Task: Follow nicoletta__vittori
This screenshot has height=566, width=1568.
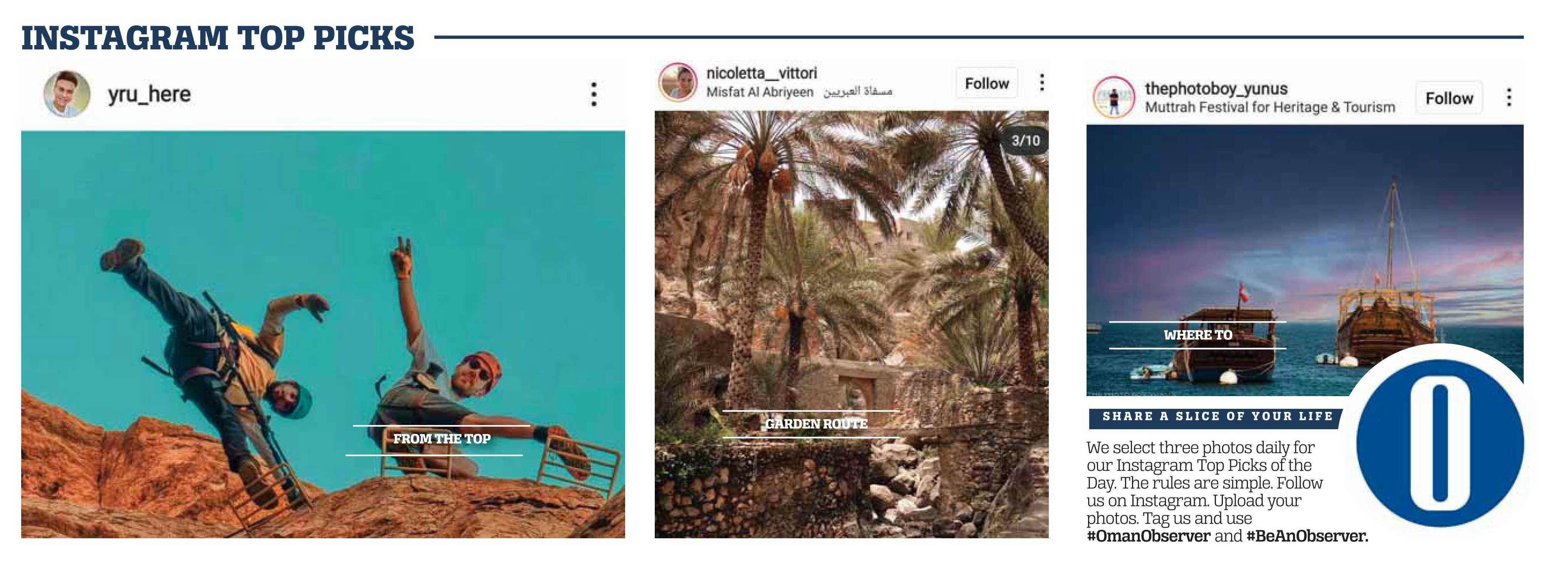Action: [987, 83]
